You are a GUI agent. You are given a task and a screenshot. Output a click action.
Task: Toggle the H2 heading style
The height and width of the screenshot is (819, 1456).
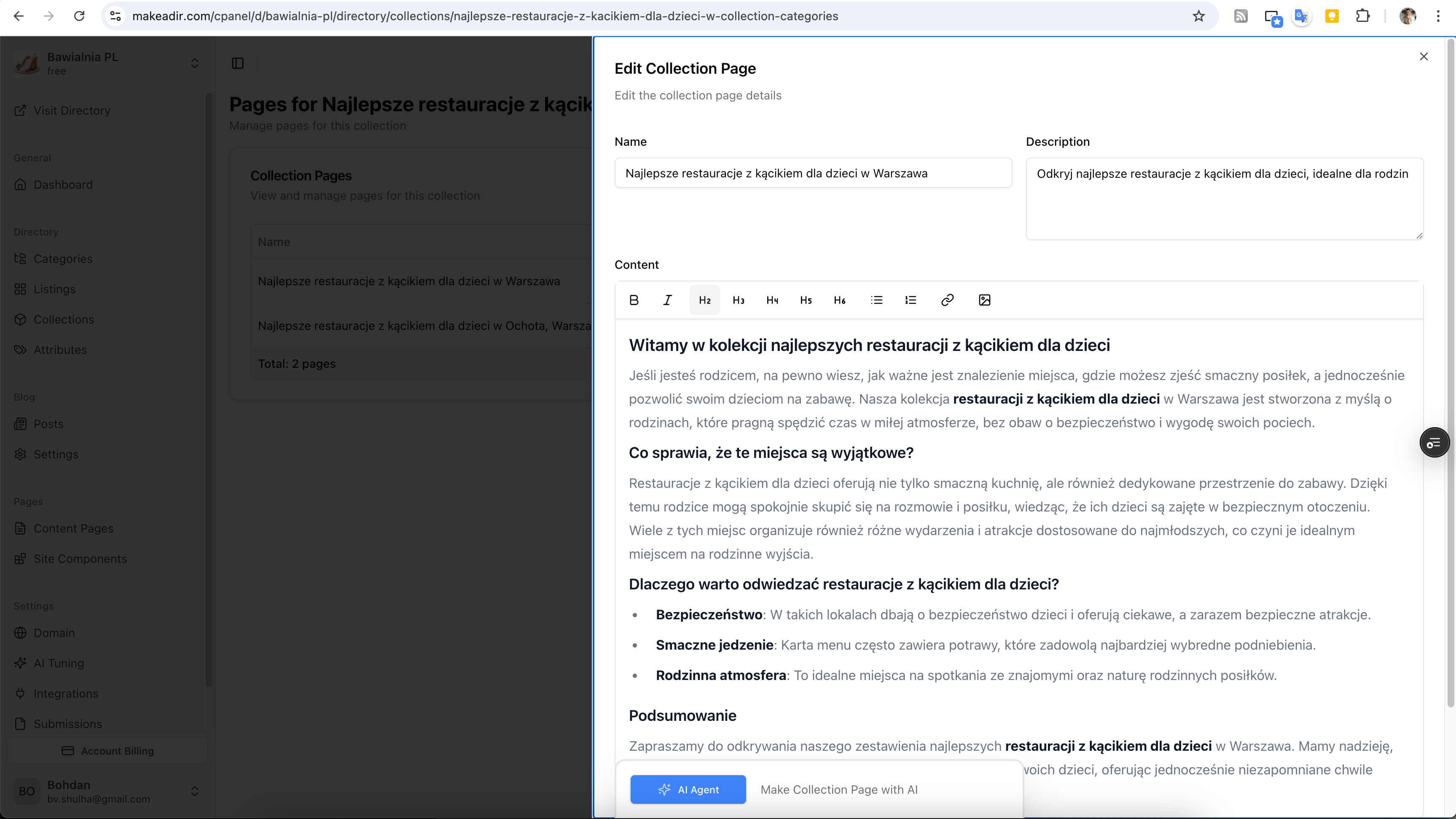pyautogui.click(x=704, y=300)
